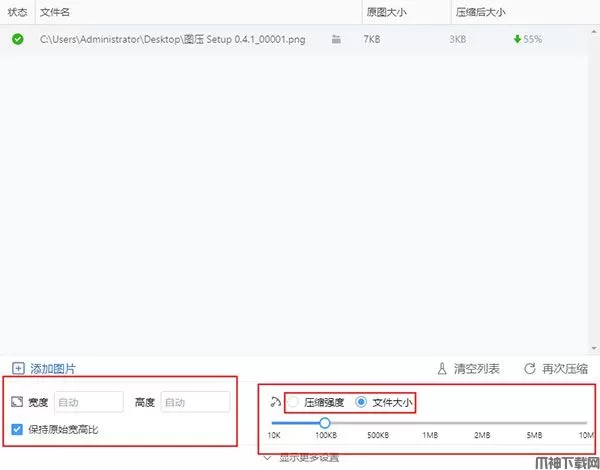This screenshot has width=600, height=470.
Task: Click the green down arrow beside 55%
Action: (517, 39)
